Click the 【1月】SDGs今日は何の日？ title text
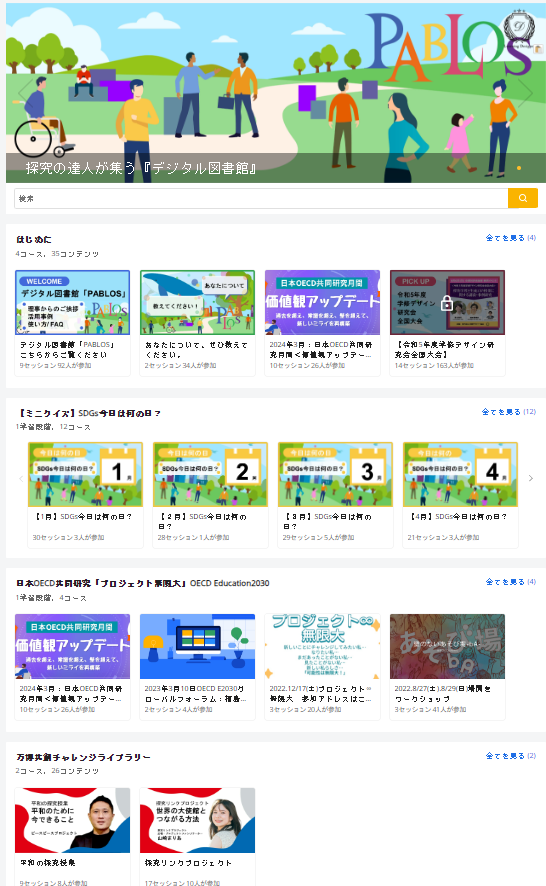Screen dimensions: 546x886 tap(84, 516)
